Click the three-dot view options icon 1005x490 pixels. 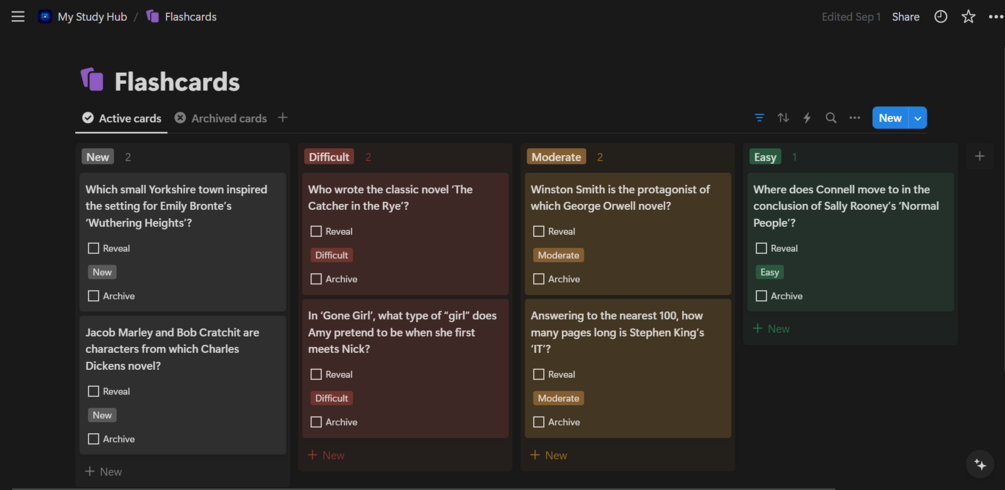coord(855,118)
